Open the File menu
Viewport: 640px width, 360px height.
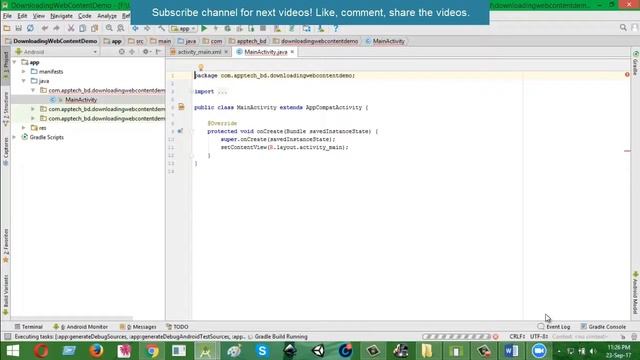pyautogui.click(x=7, y=16)
